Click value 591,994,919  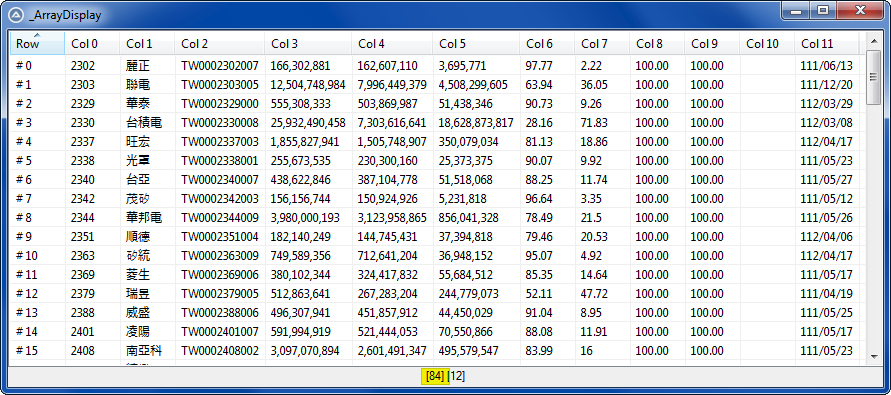tap(300, 332)
